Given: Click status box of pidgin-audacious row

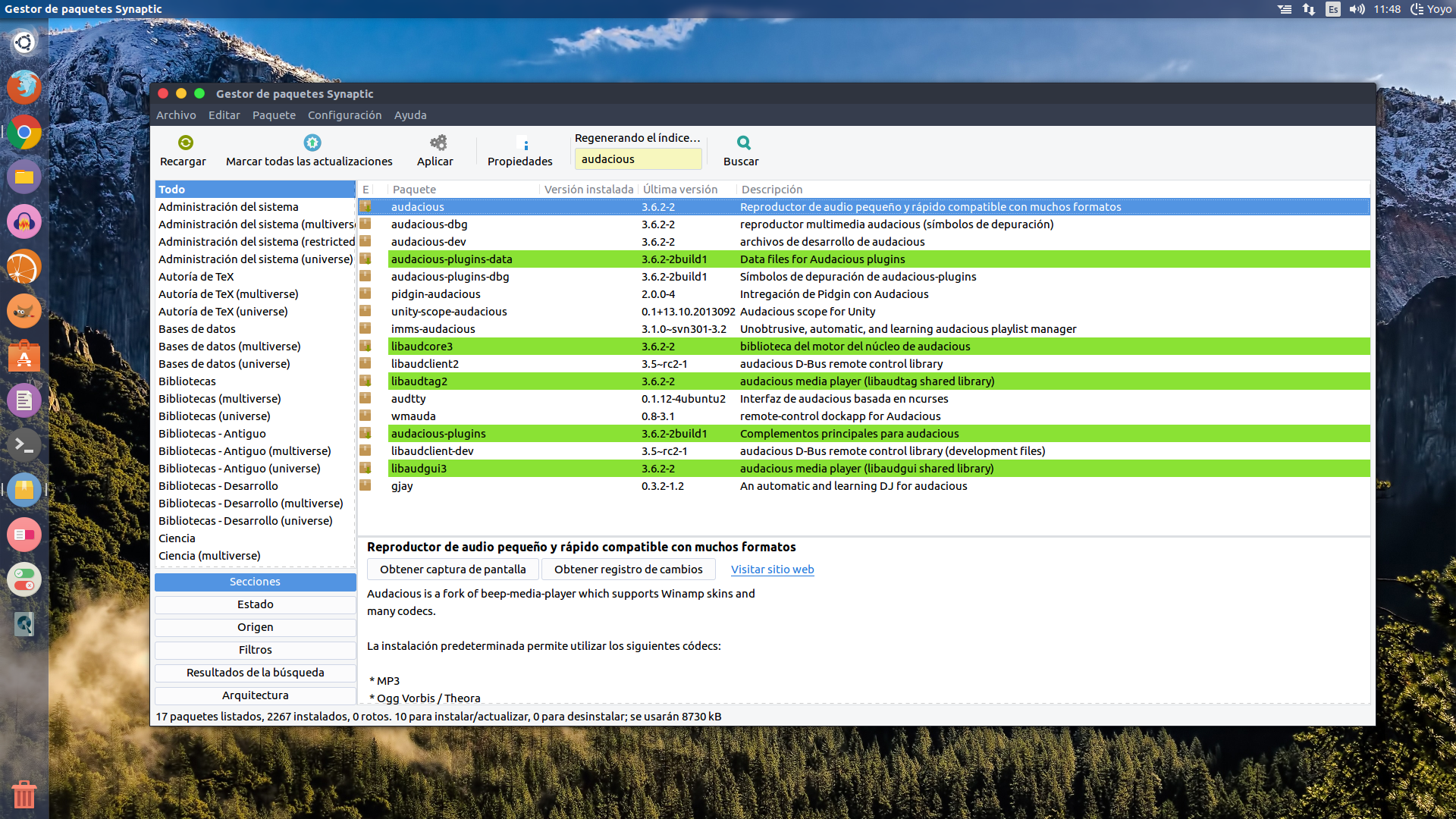Looking at the screenshot, I should click(x=366, y=293).
